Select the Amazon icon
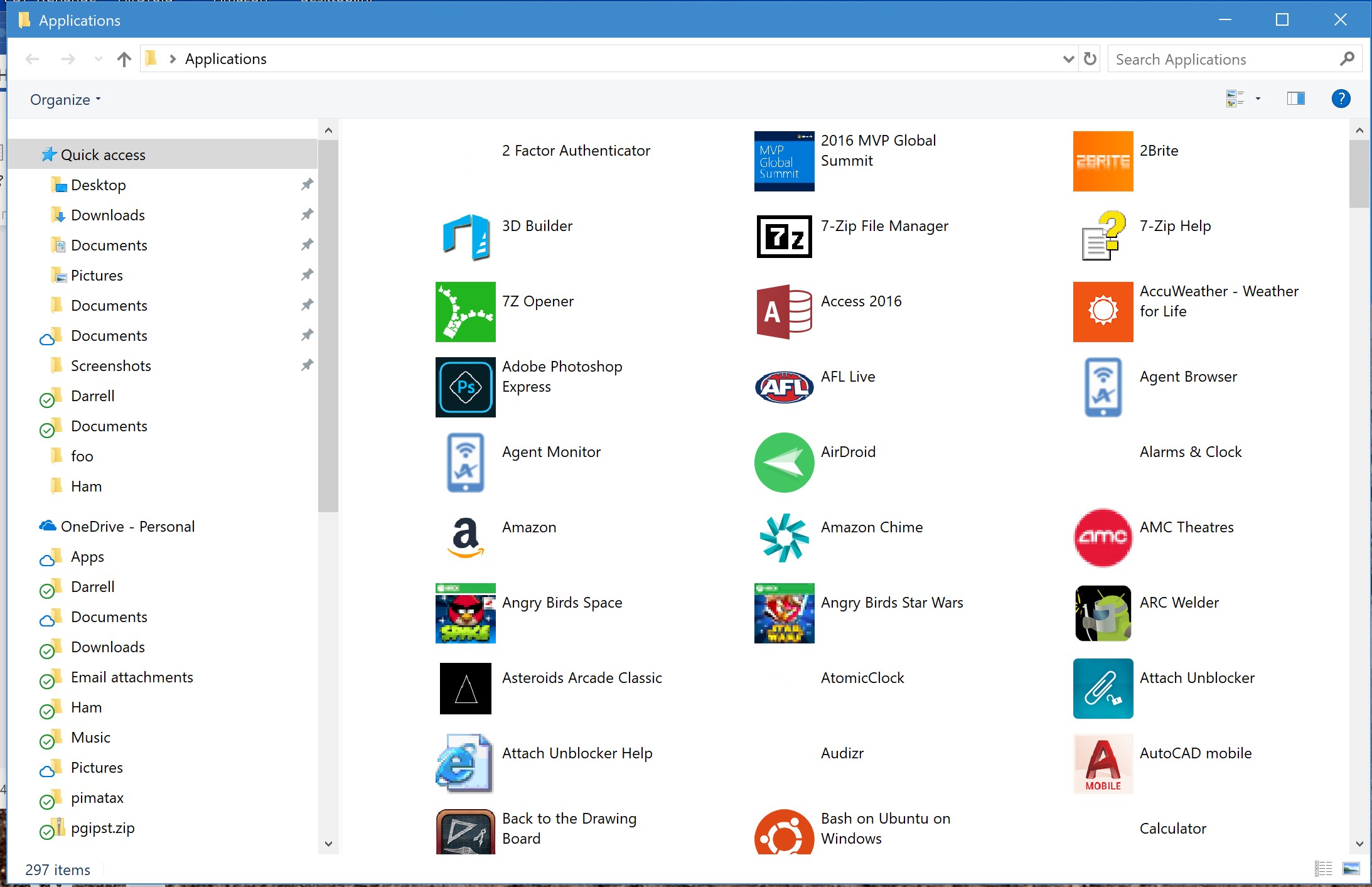Viewport: 1372px width, 887px height. coord(466,538)
